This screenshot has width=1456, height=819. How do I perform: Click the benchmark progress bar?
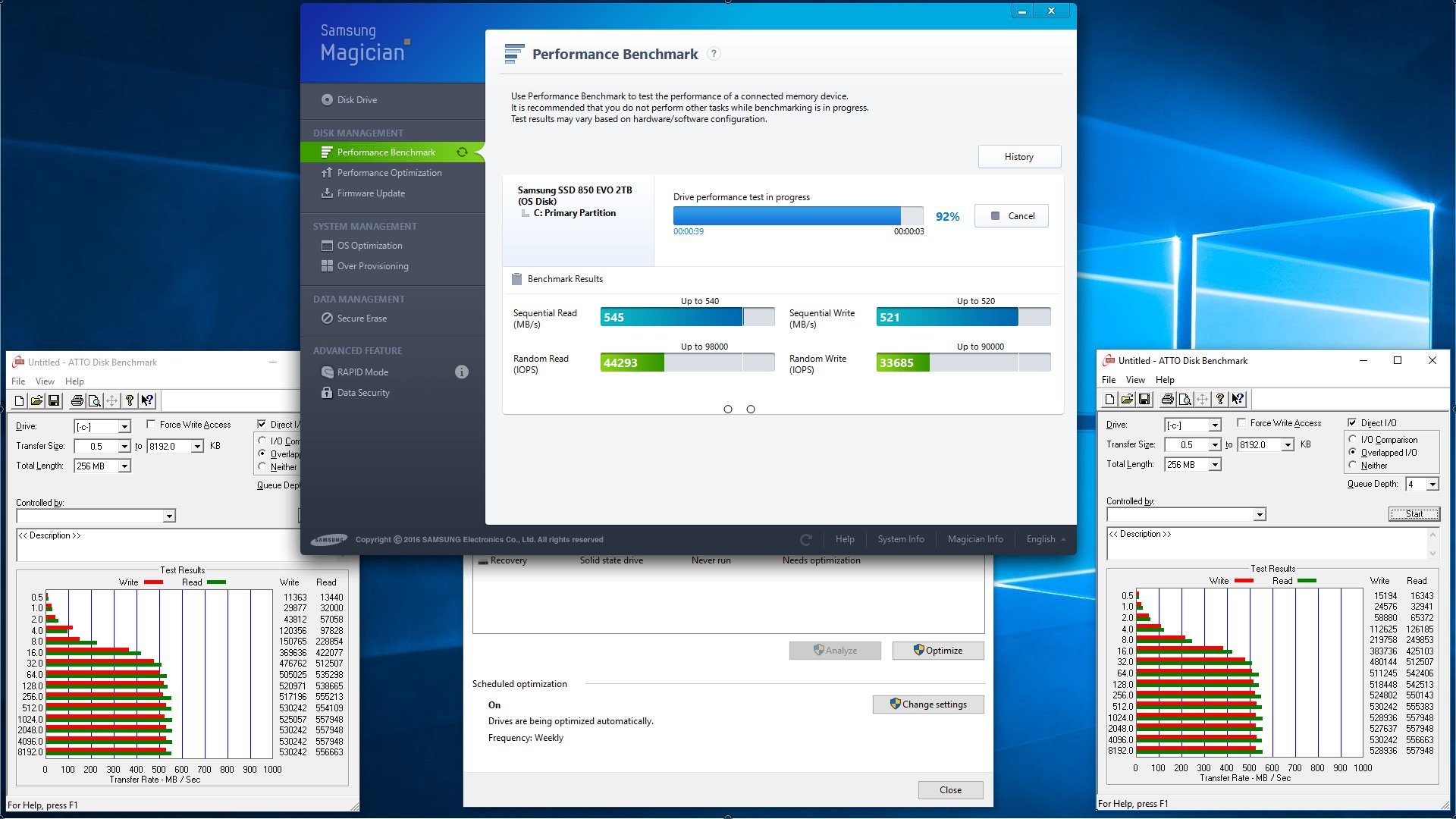pyautogui.click(x=798, y=216)
